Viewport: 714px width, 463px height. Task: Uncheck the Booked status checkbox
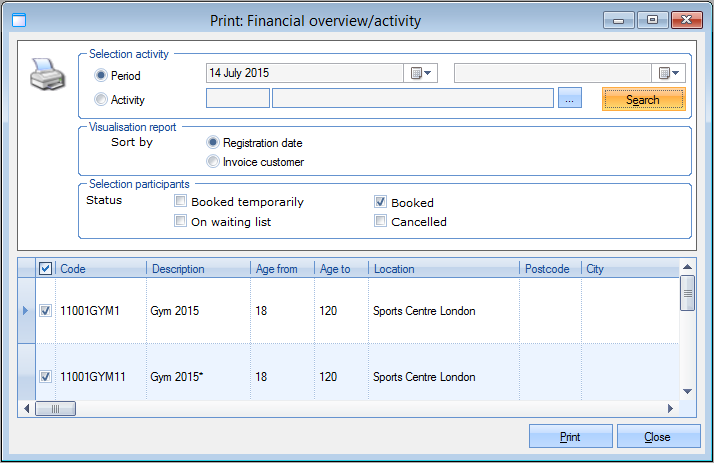tap(380, 201)
